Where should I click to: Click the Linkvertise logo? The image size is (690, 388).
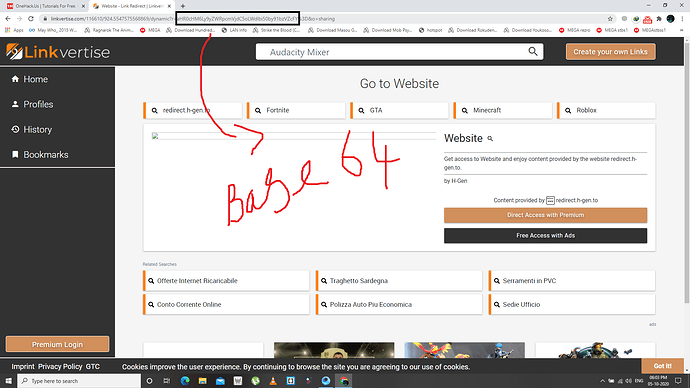click(x=58, y=52)
